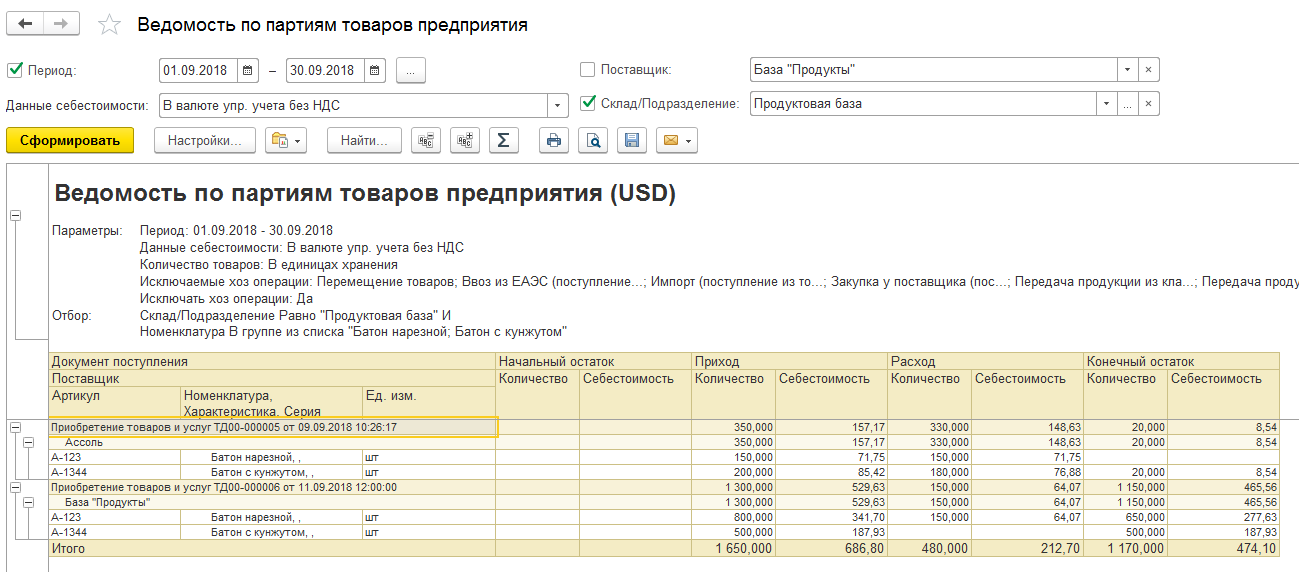Click total income quantity 1 650,000
The height and width of the screenshot is (572, 1299).
point(734,548)
